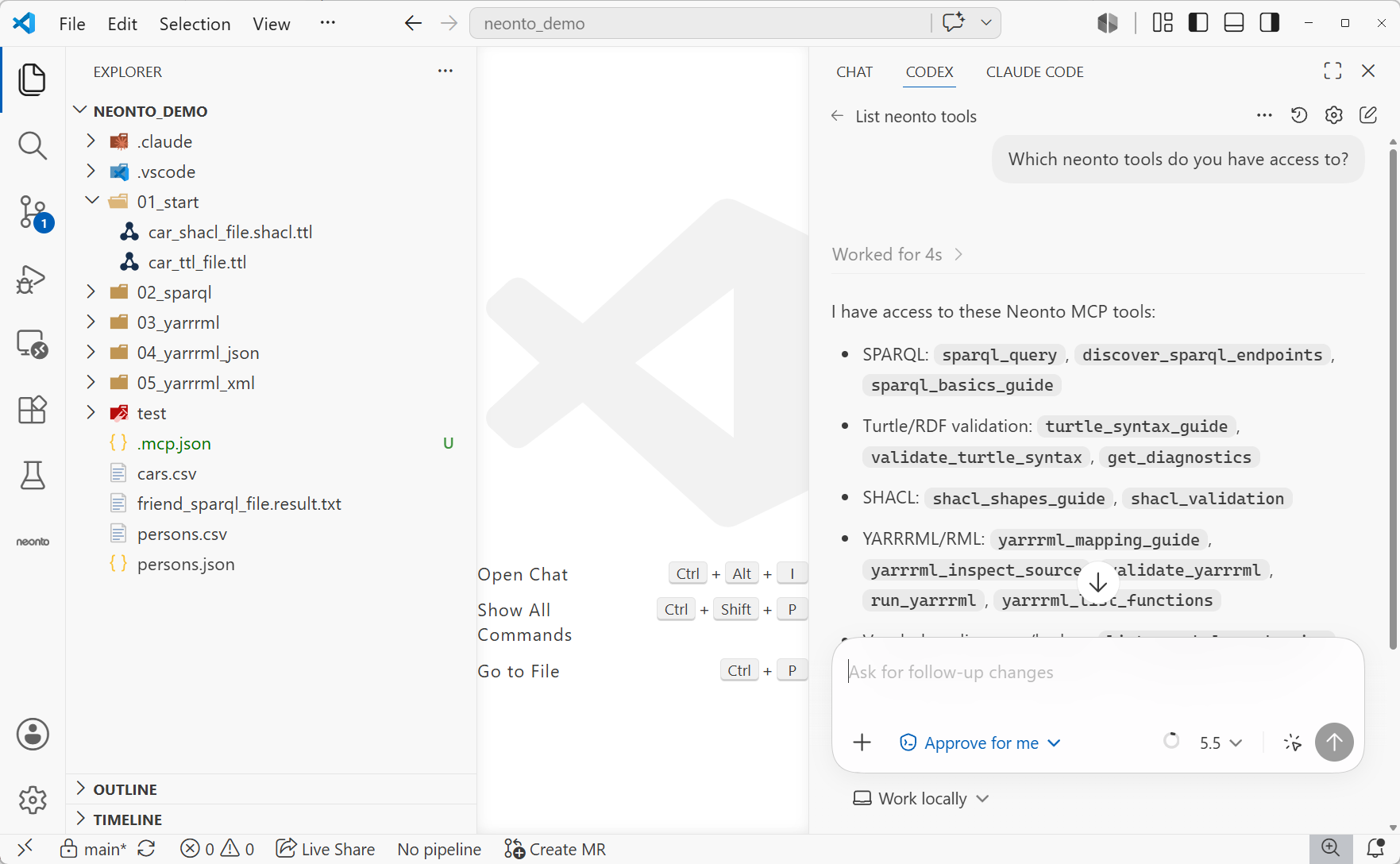Viewport: 1400px width, 864px height.
Task: Open the Approve for me dropdown
Action: tap(980, 742)
